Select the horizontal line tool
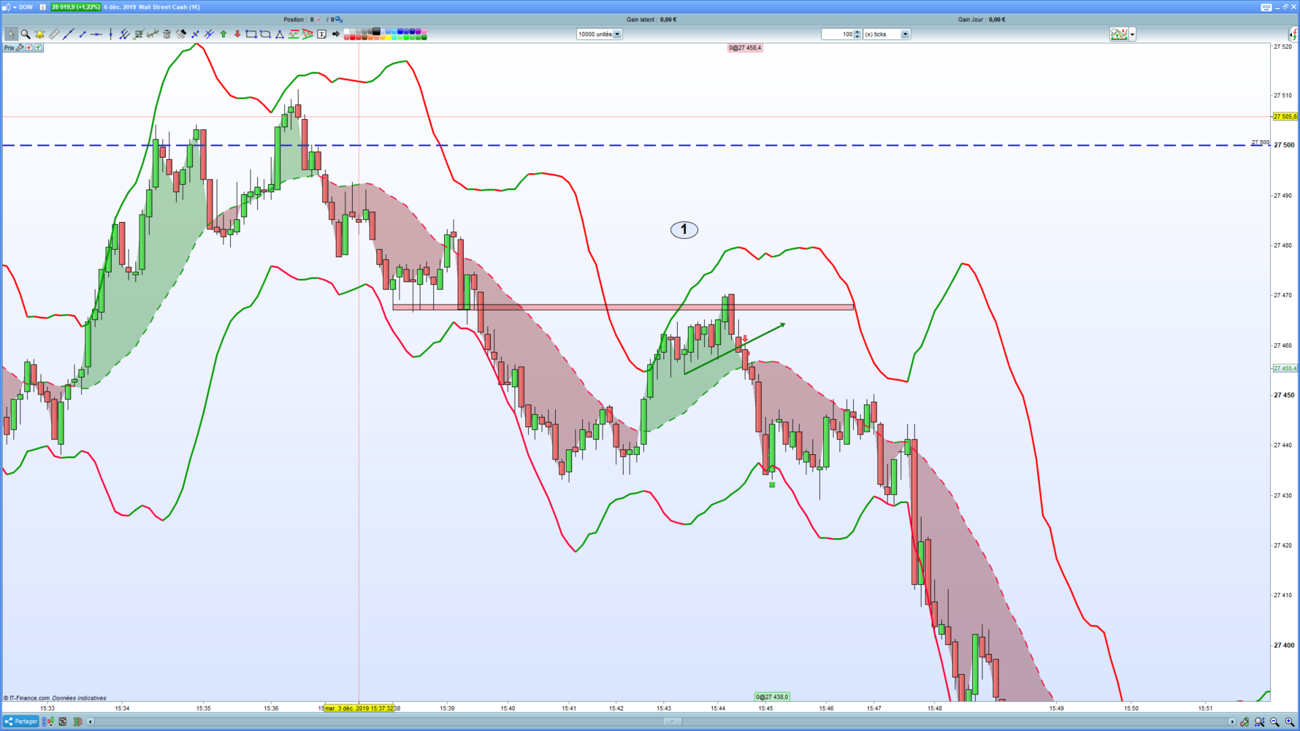Viewport: 1300px width, 731px height. tap(96, 34)
